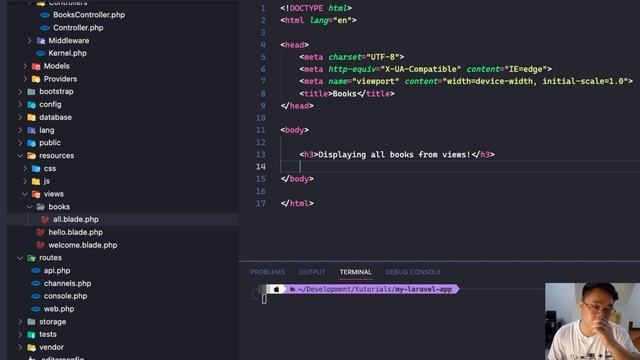Expand the storage folder chevron
Viewport: 640px width, 360px height.
coord(20,322)
